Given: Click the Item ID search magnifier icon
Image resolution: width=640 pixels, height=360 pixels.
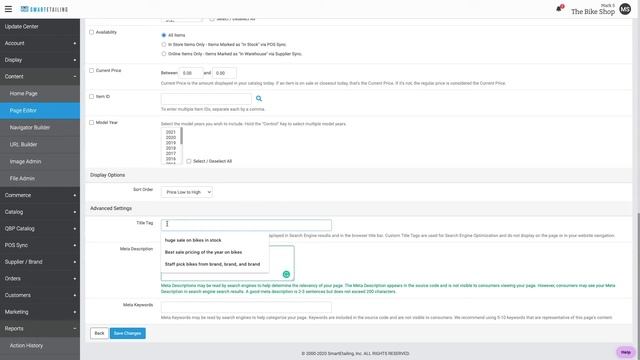Looking at the screenshot, I should tap(259, 98).
